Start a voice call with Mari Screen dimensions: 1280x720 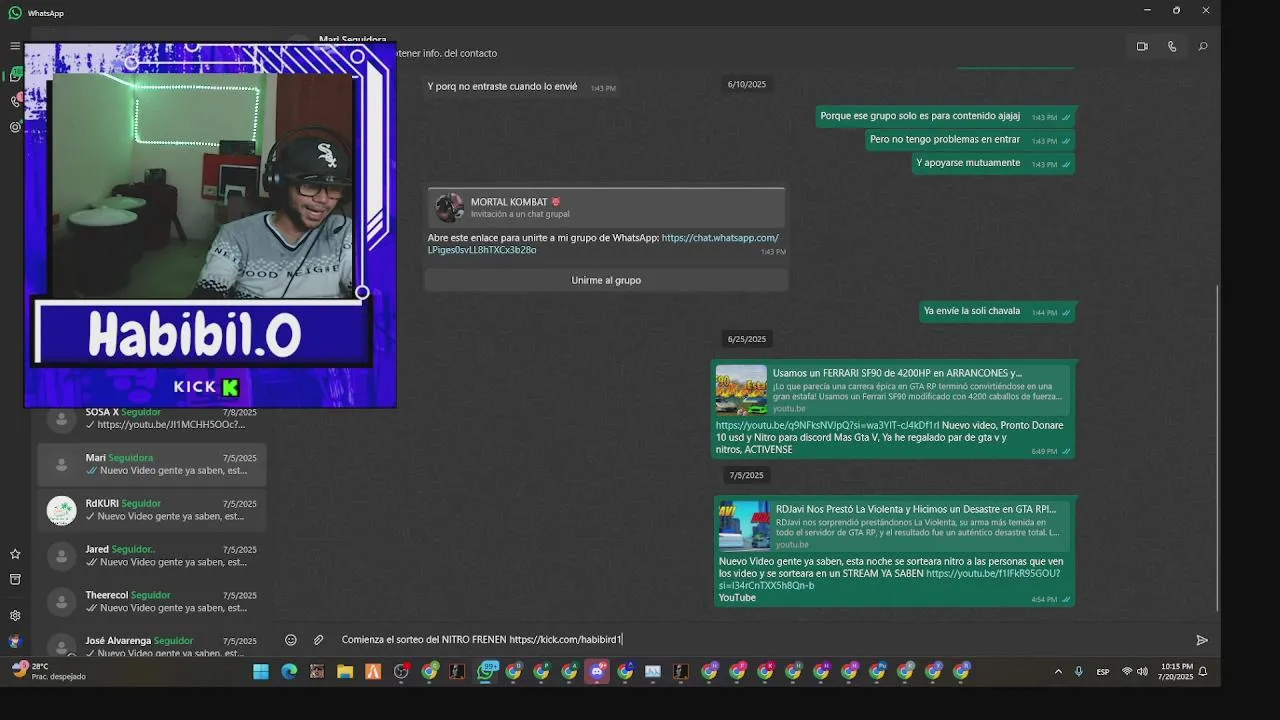click(x=1172, y=46)
